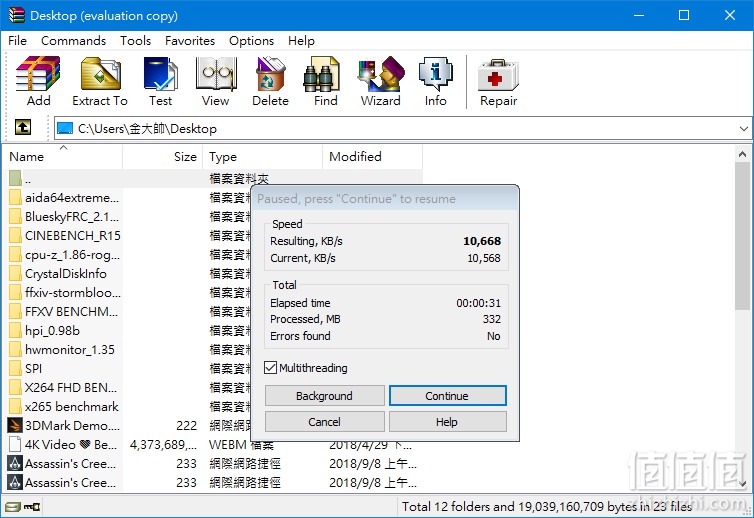Select the hpi_0.98b folder icon
754x518 pixels.
click(15, 330)
